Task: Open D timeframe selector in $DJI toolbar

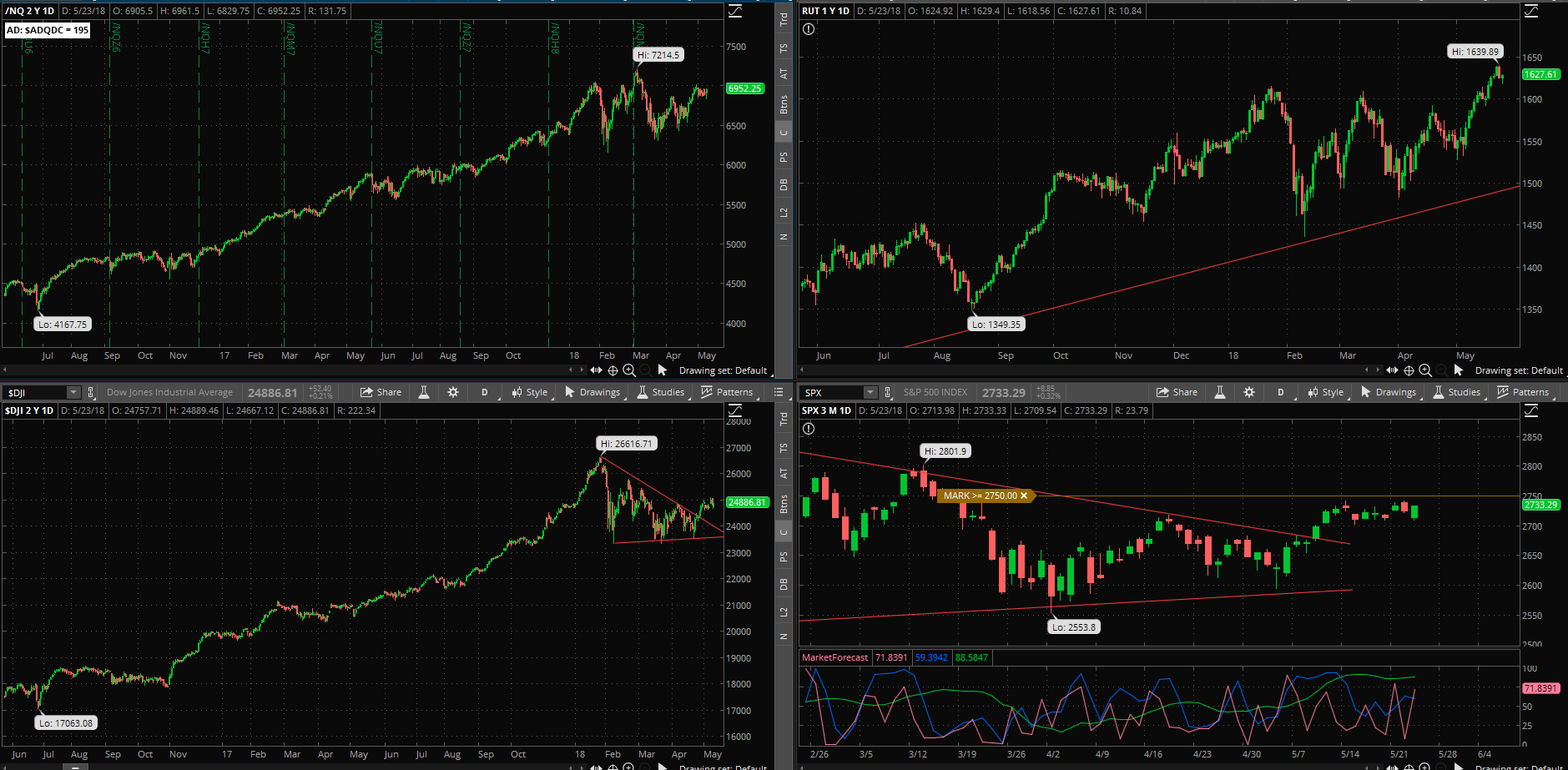Action: tap(484, 392)
